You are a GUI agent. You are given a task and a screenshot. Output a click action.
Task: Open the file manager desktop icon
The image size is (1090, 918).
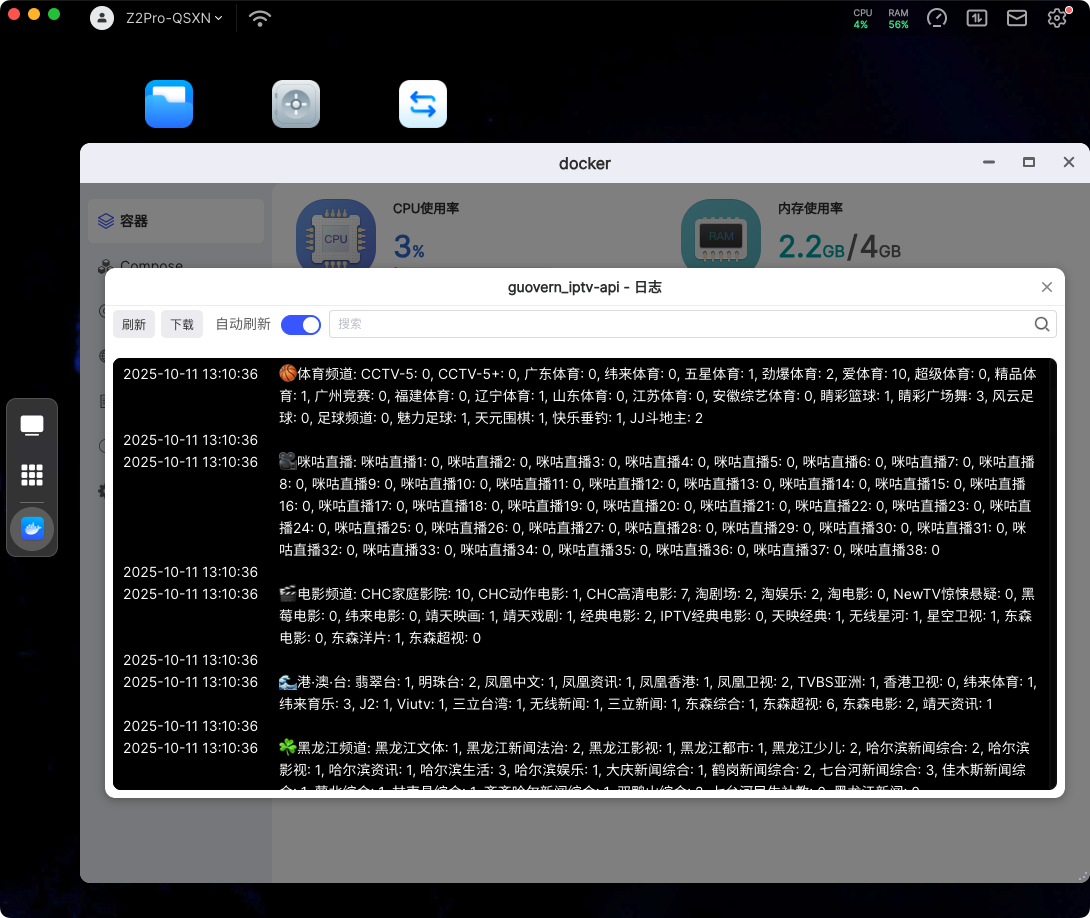(x=169, y=104)
